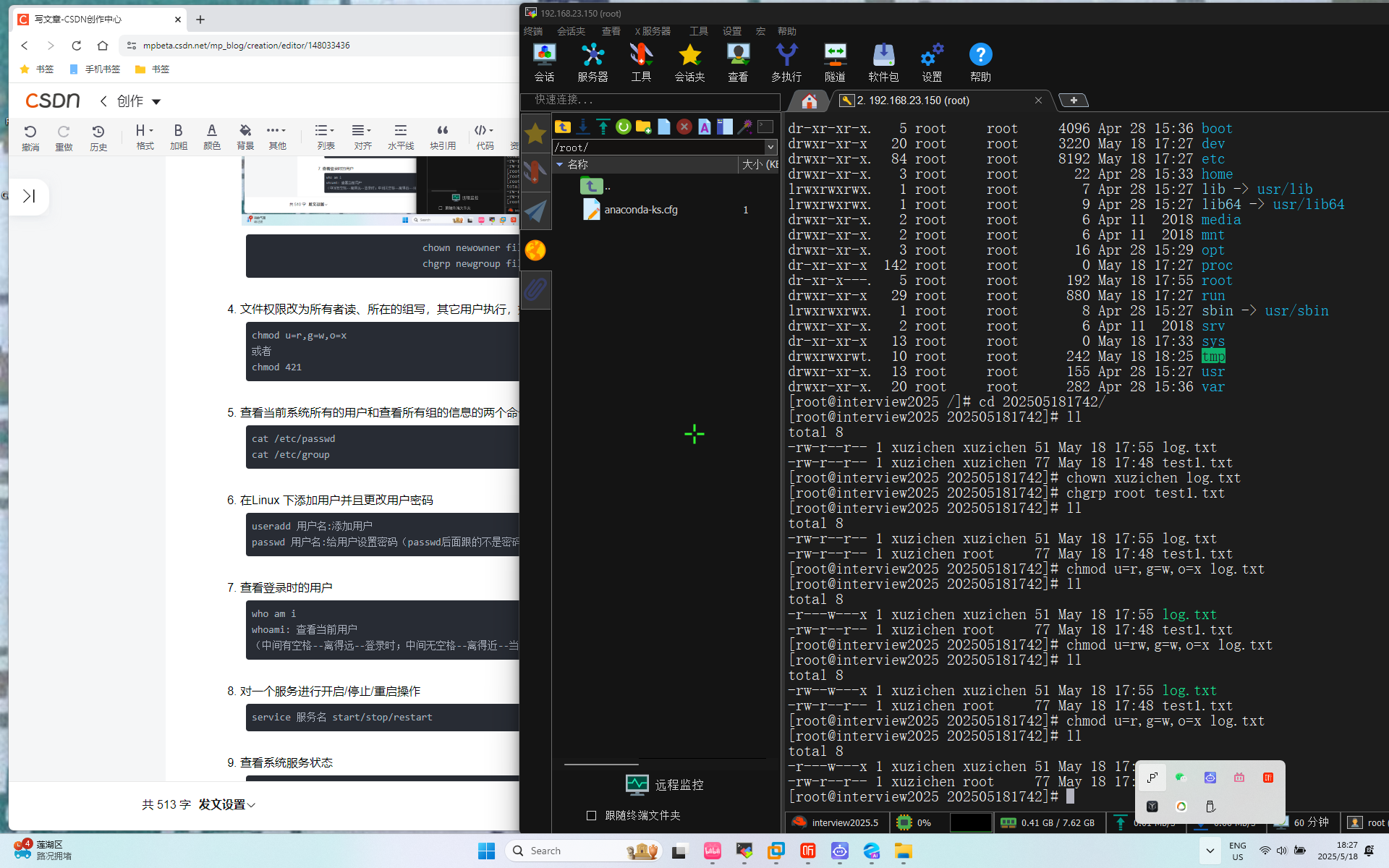This screenshot has width=1389, height=868.
Task: Click the 快速连接 quick connect field
Action: 651,100
